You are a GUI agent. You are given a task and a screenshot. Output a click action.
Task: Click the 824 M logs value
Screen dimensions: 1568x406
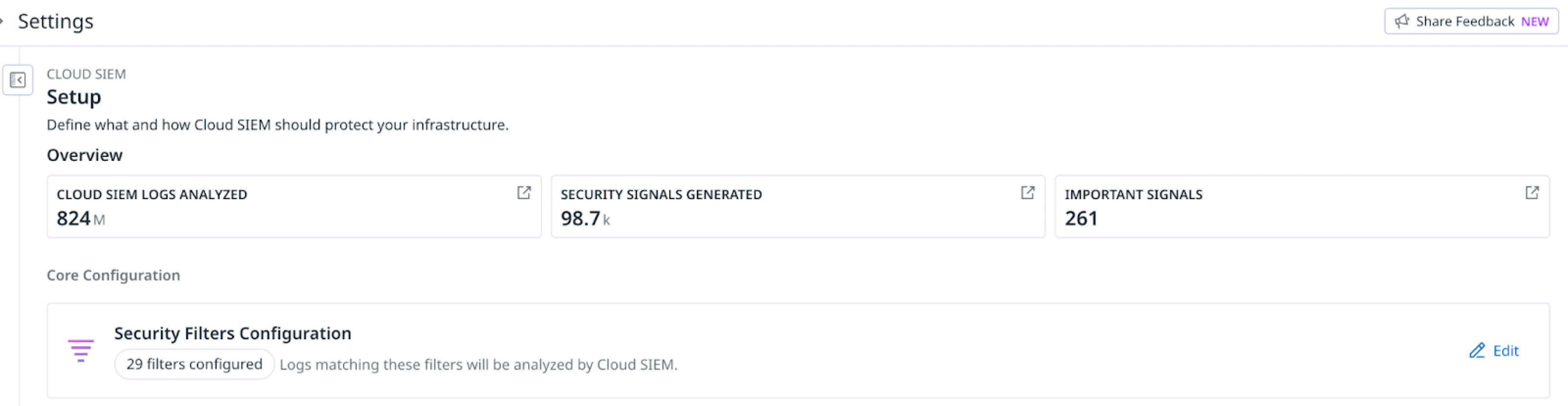coord(80,218)
